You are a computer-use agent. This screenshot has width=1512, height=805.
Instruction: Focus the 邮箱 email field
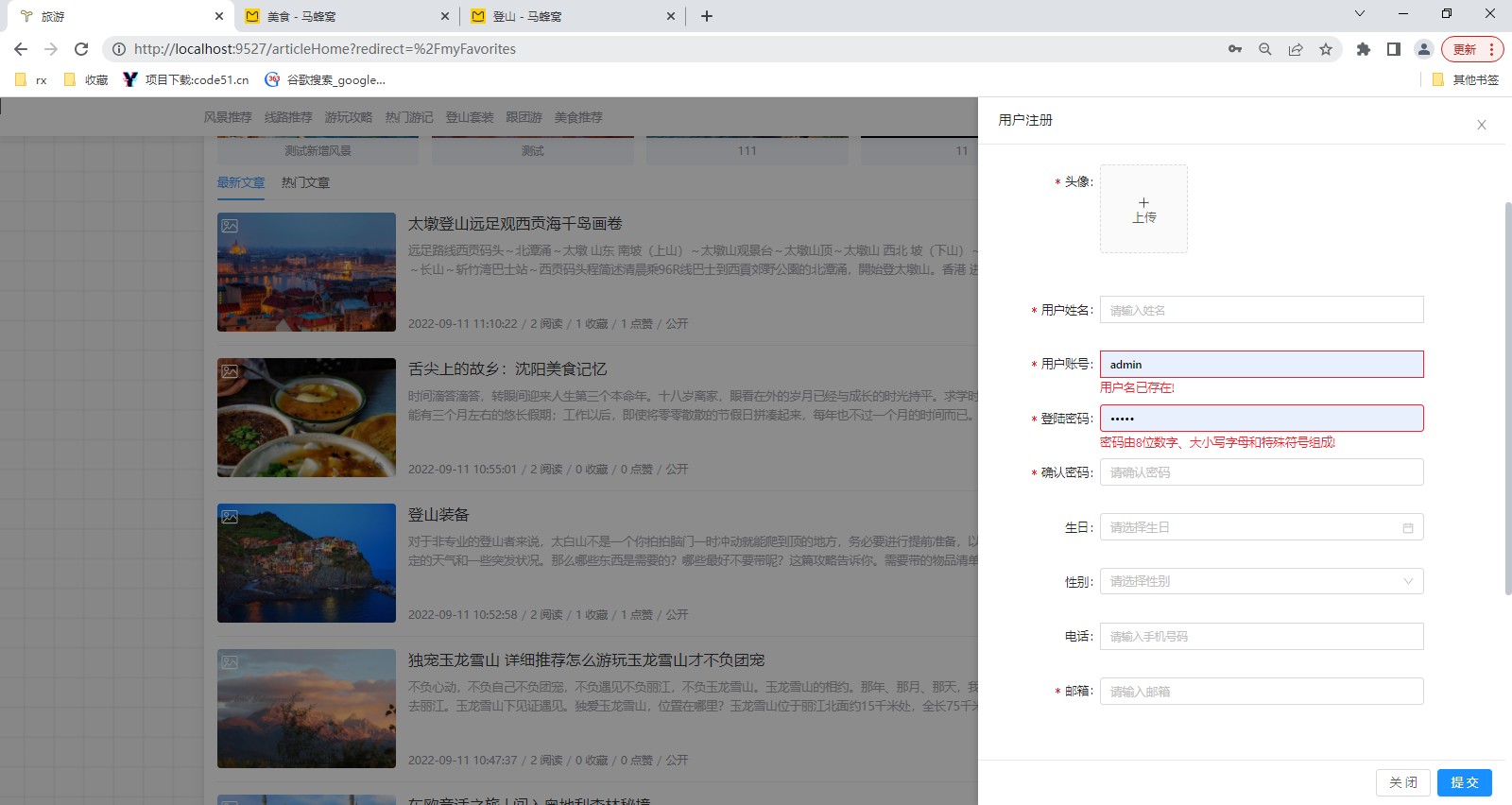1262,691
